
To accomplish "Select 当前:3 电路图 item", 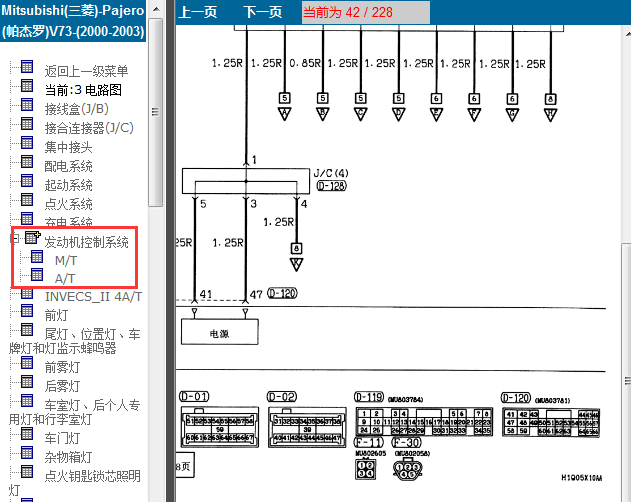I will coord(83,90).
